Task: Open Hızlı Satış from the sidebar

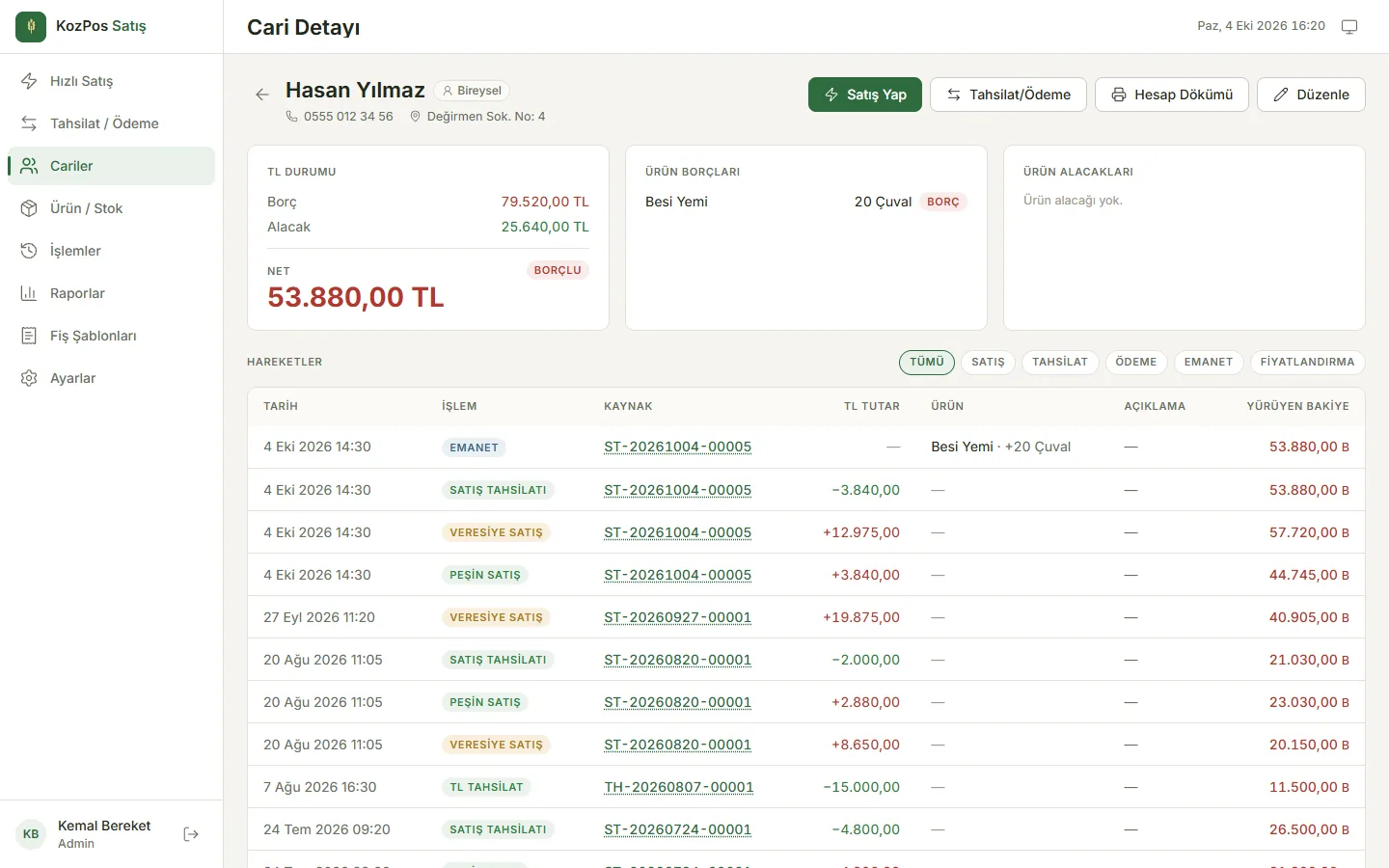Action: point(111,81)
